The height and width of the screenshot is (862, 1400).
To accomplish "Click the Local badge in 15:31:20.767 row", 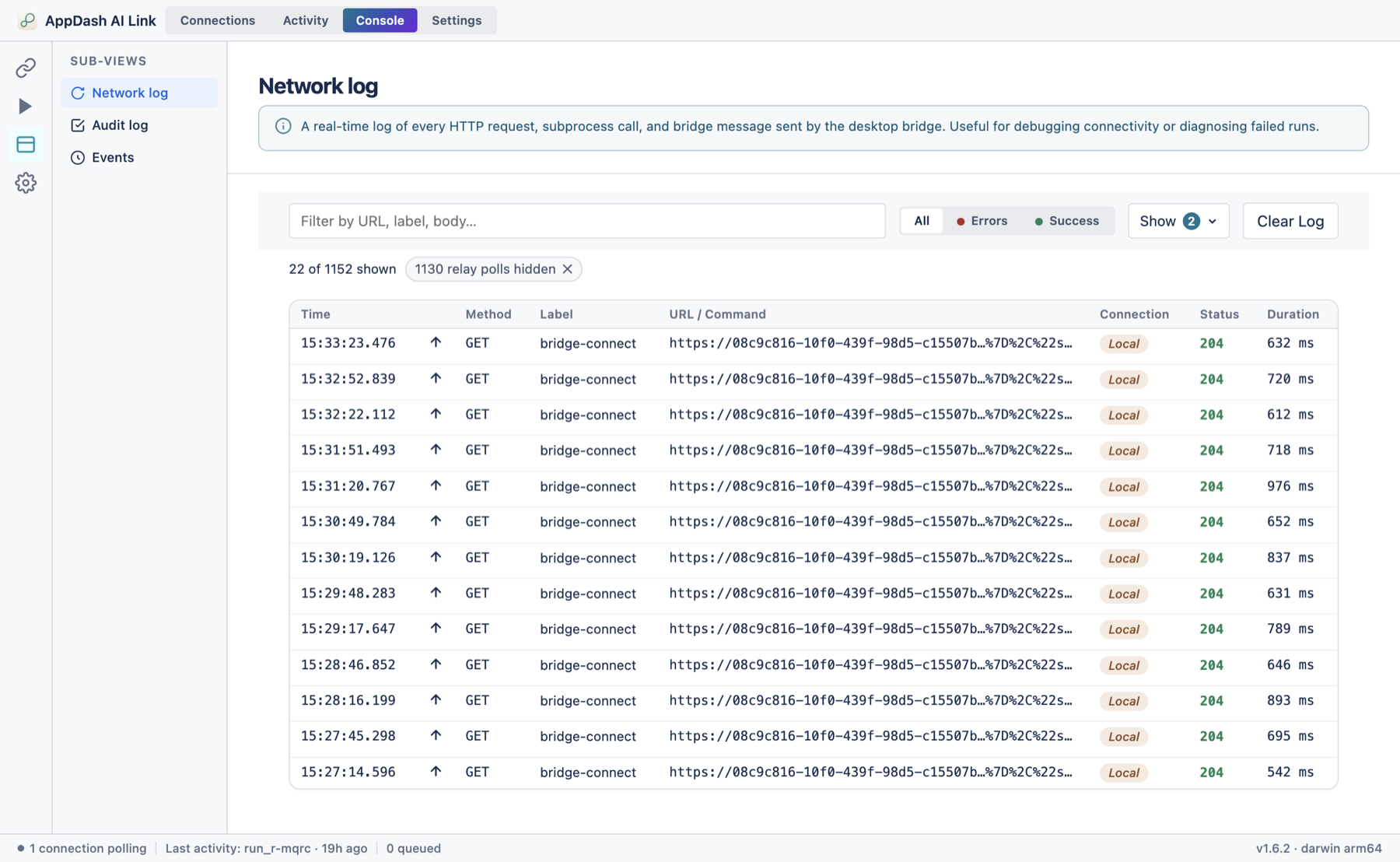I will click(1123, 487).
